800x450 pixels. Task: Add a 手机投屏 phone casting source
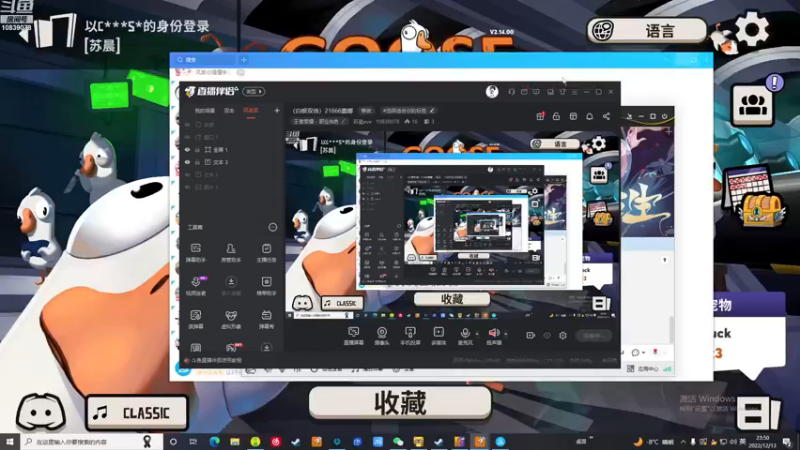click(410, 336)
